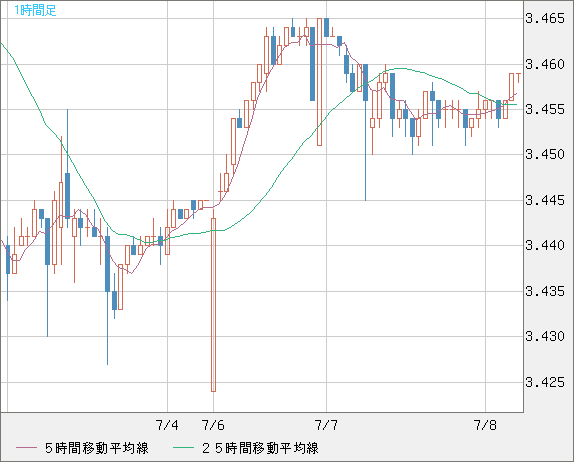Click the 3.430 price axis label

tap(545, 336)
